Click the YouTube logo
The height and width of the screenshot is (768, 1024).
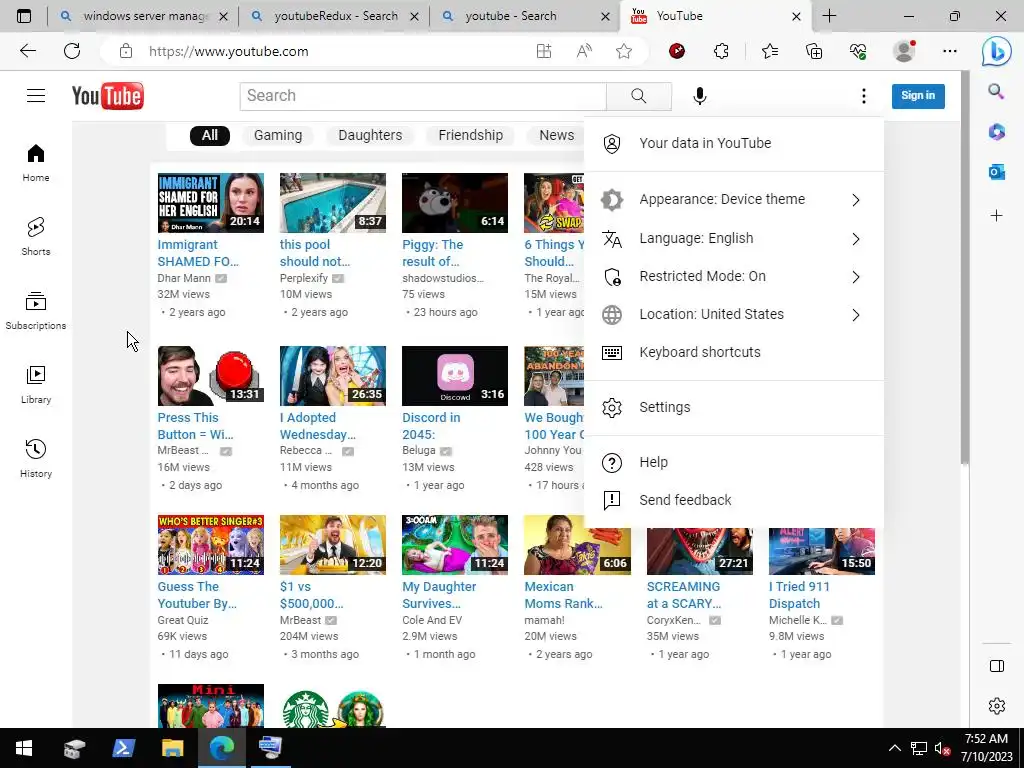tap(108, 96)
